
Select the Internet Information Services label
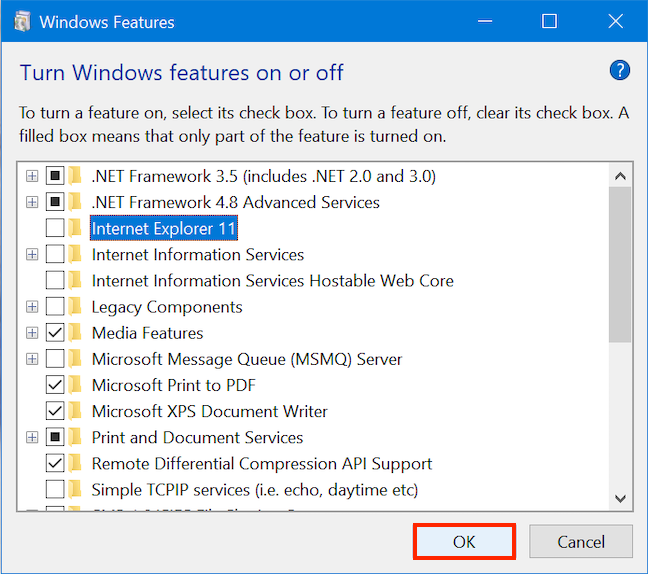click(198, 255)
